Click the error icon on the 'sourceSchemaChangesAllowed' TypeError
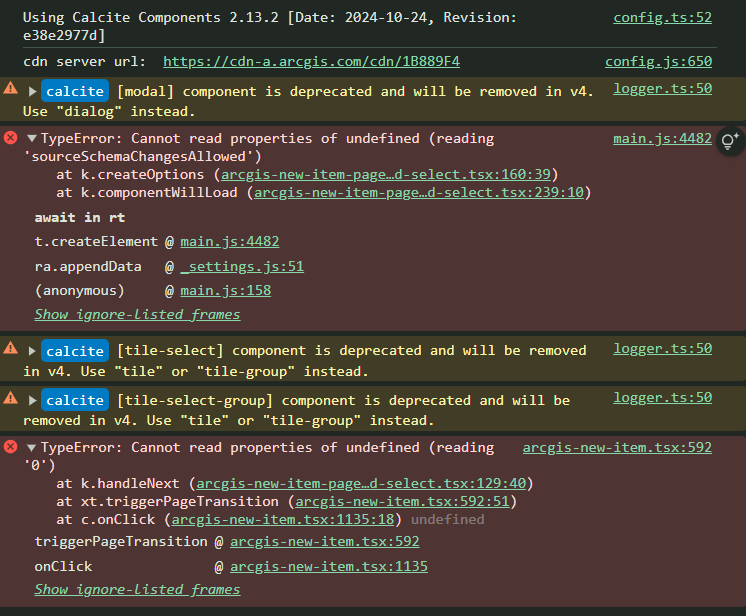The height and width of the screenshot is (616, 746). coord(10,138)
